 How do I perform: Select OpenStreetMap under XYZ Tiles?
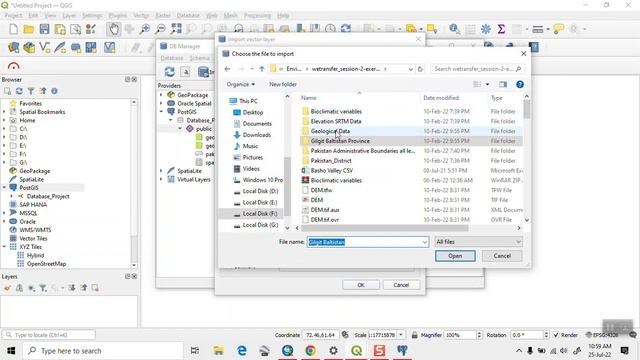(46, 264)
